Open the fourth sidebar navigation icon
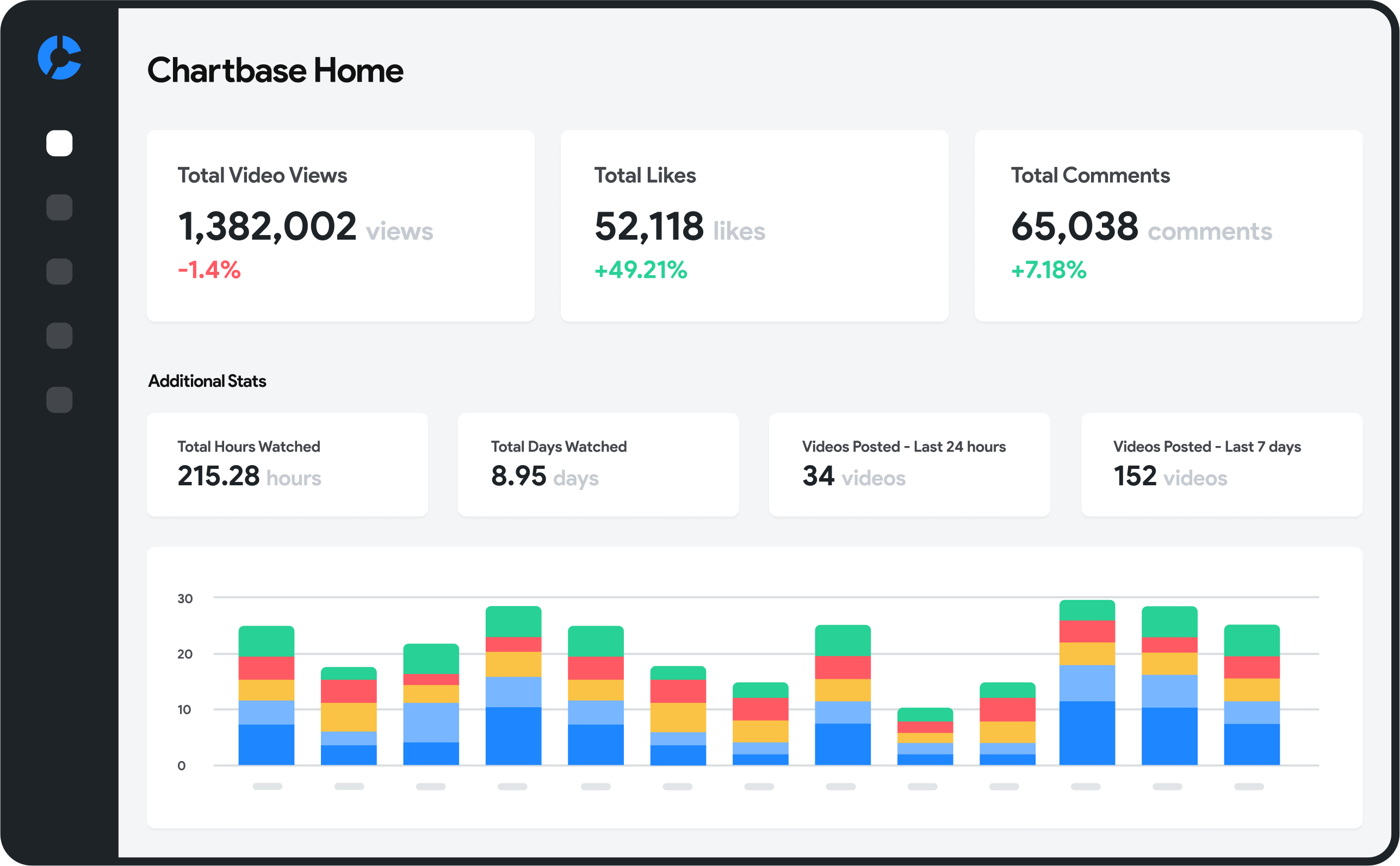Viewport: 1400px width, 866px height. (59, 336)
